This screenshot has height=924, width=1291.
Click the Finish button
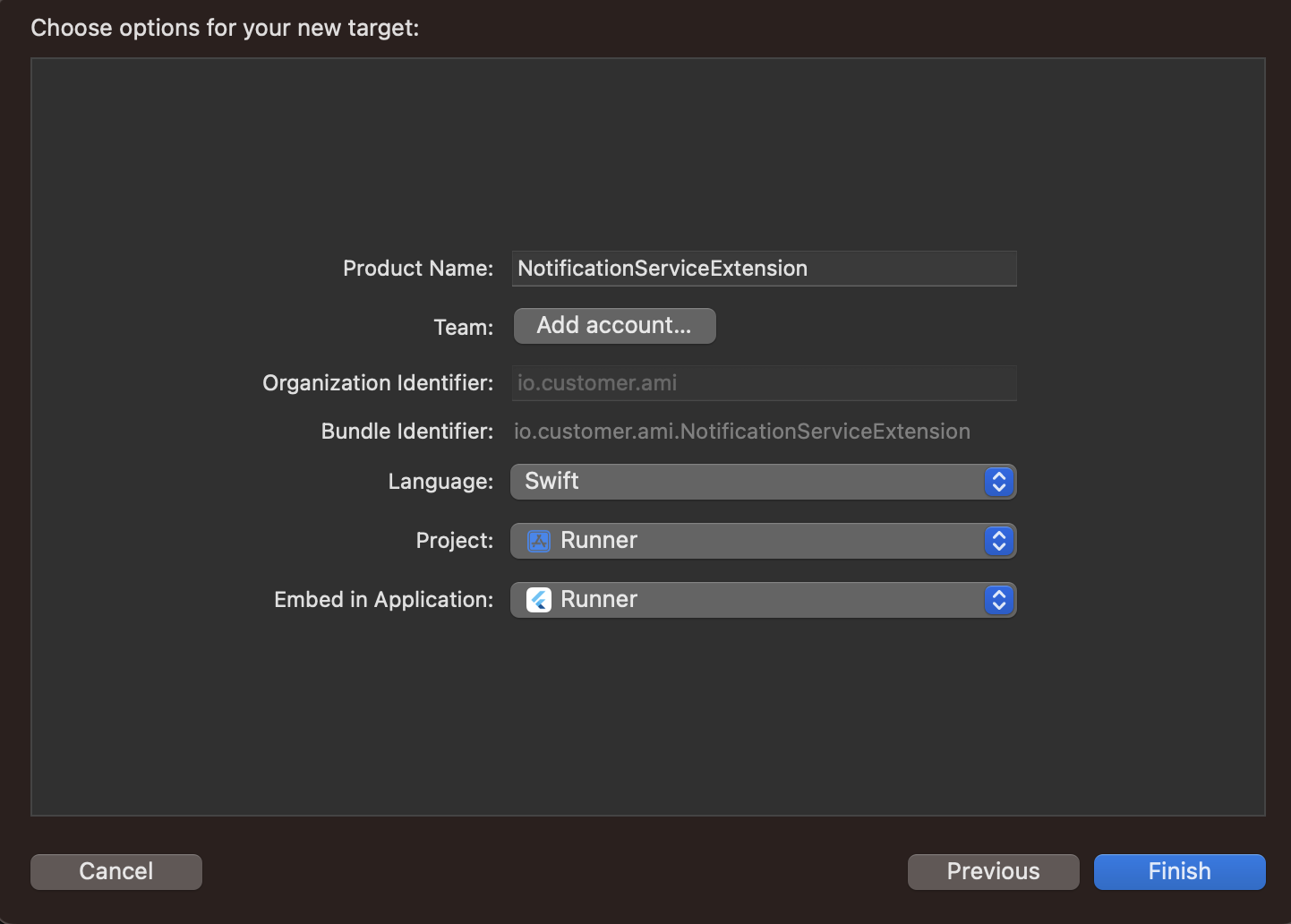(x=1180, y=871)
